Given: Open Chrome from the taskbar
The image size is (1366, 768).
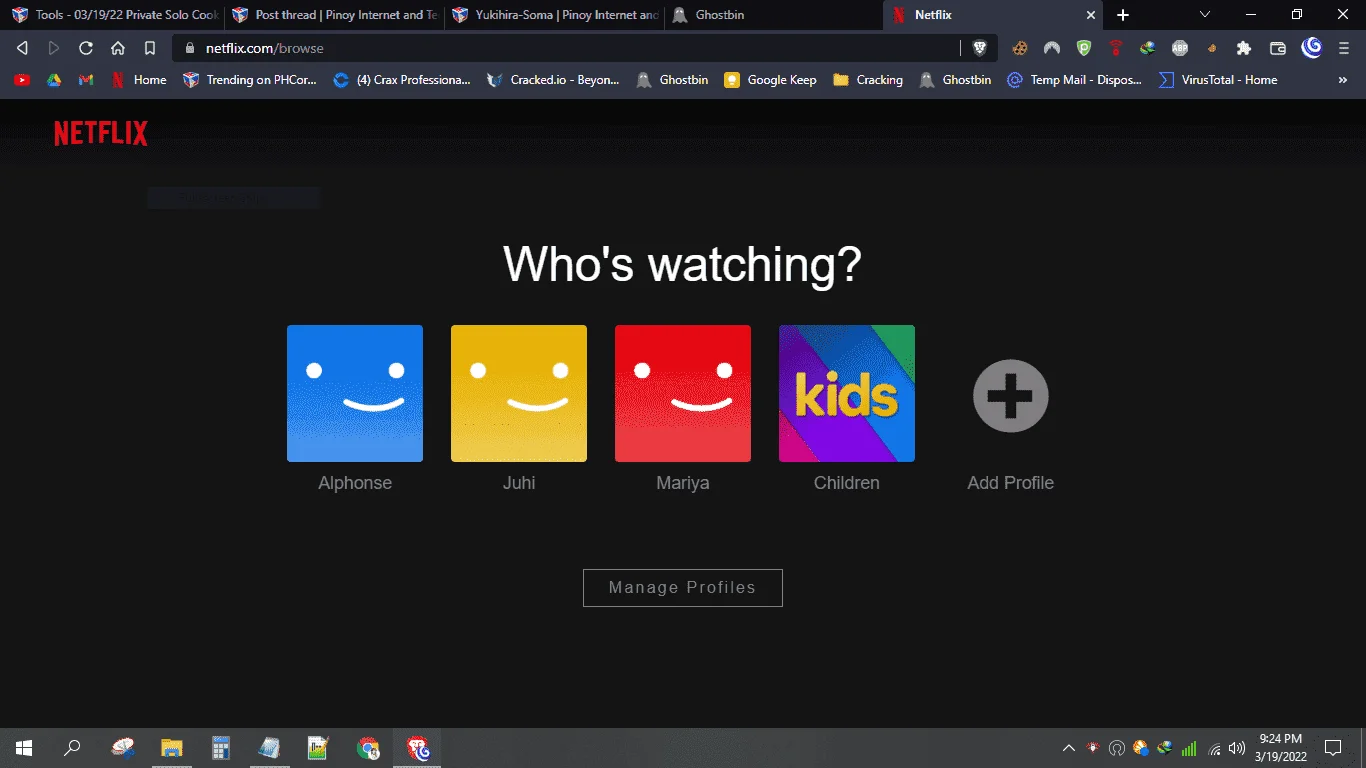Looking at the screenshot, I should tap(369, 748).
